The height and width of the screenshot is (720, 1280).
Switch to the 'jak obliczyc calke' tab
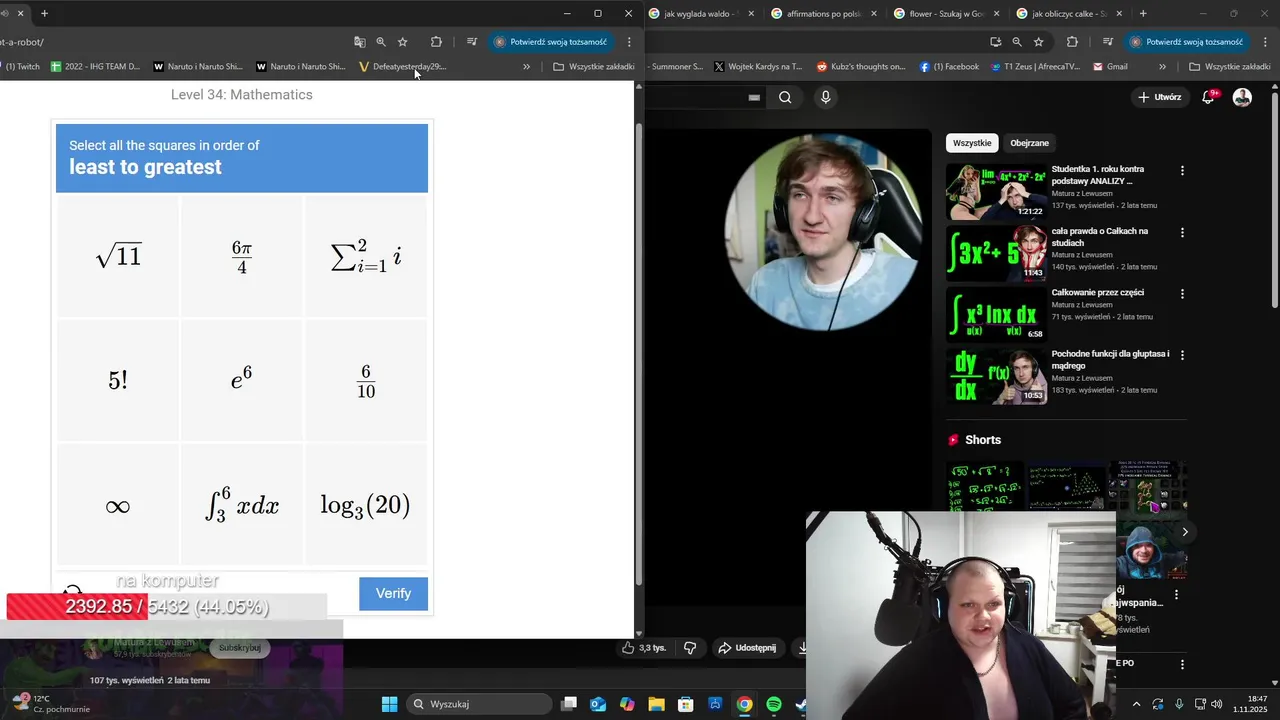1066,14
